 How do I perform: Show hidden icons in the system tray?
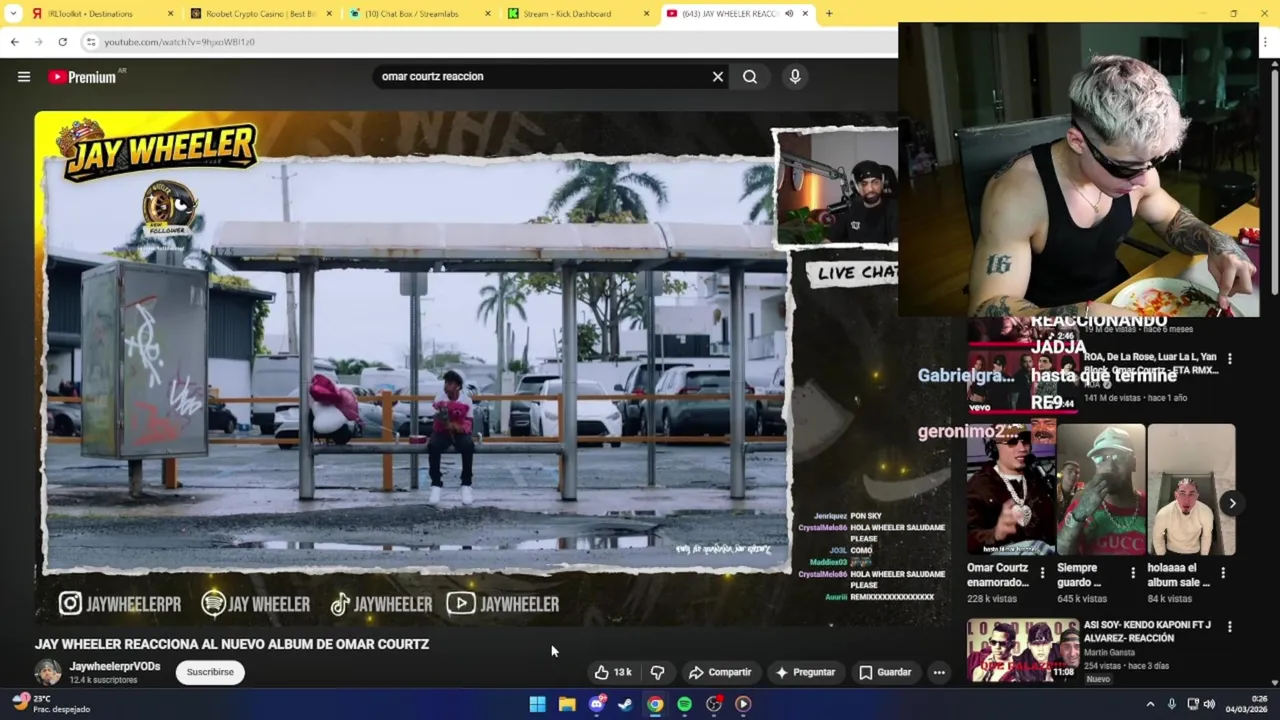[x=1150, y=704]
